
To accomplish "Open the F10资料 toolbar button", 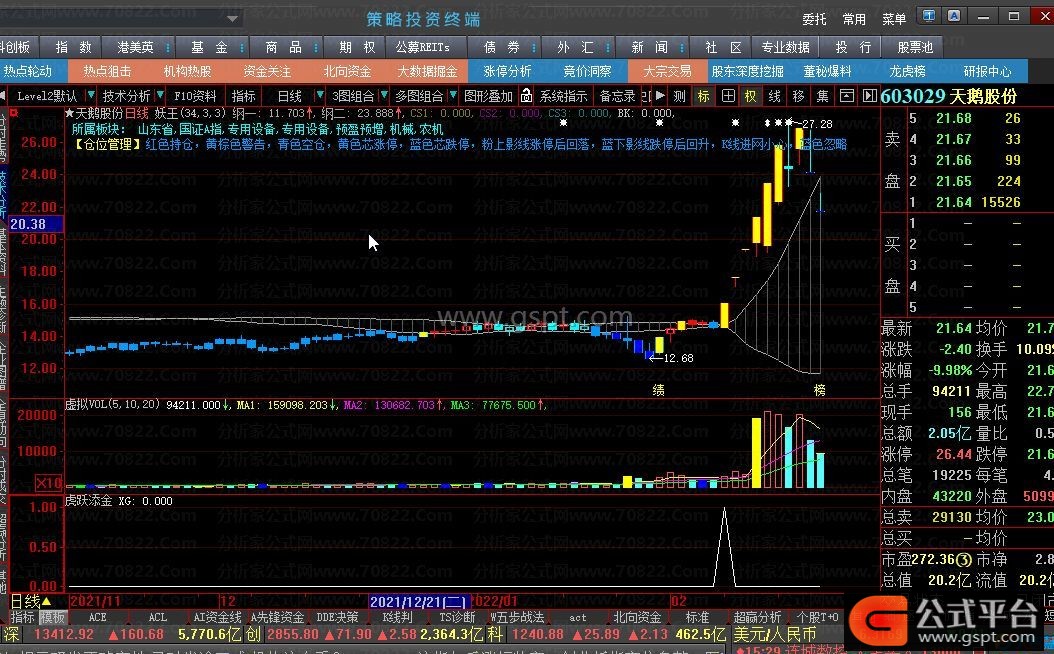I will tap(195, 96).
